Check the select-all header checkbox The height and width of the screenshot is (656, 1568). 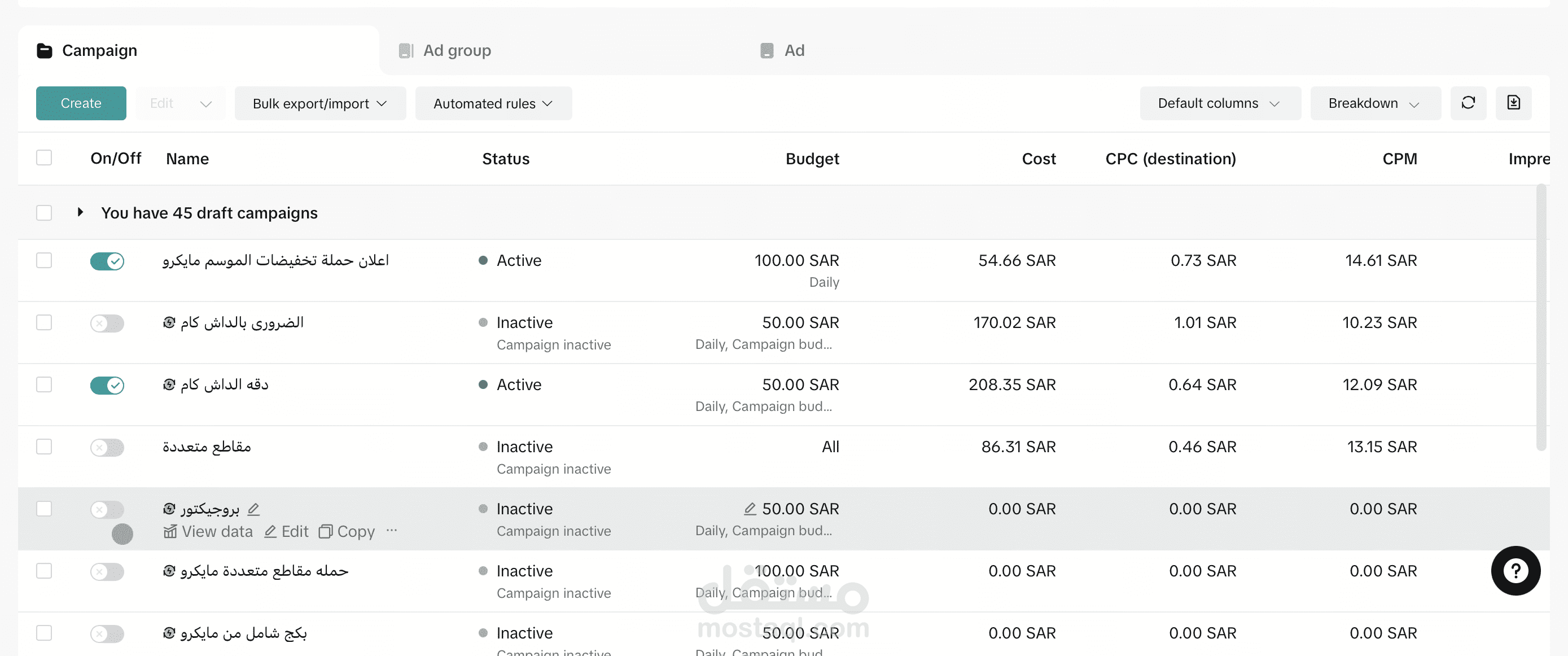coord(44,158)
